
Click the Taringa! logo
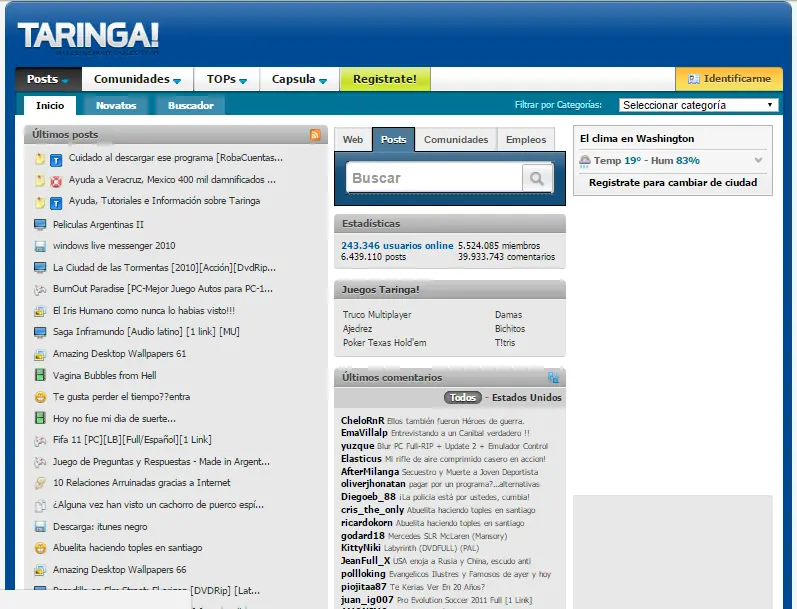pos(88,37)
